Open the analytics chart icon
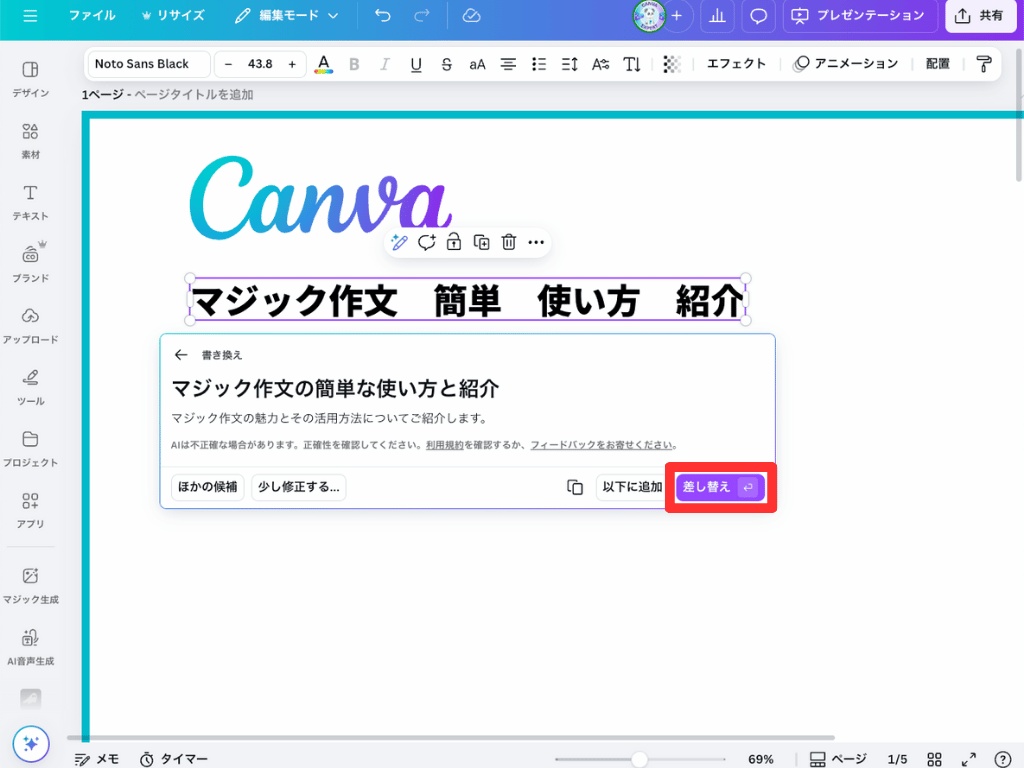The height and width of the screenshot is (768, 1024). click(717, 16)
